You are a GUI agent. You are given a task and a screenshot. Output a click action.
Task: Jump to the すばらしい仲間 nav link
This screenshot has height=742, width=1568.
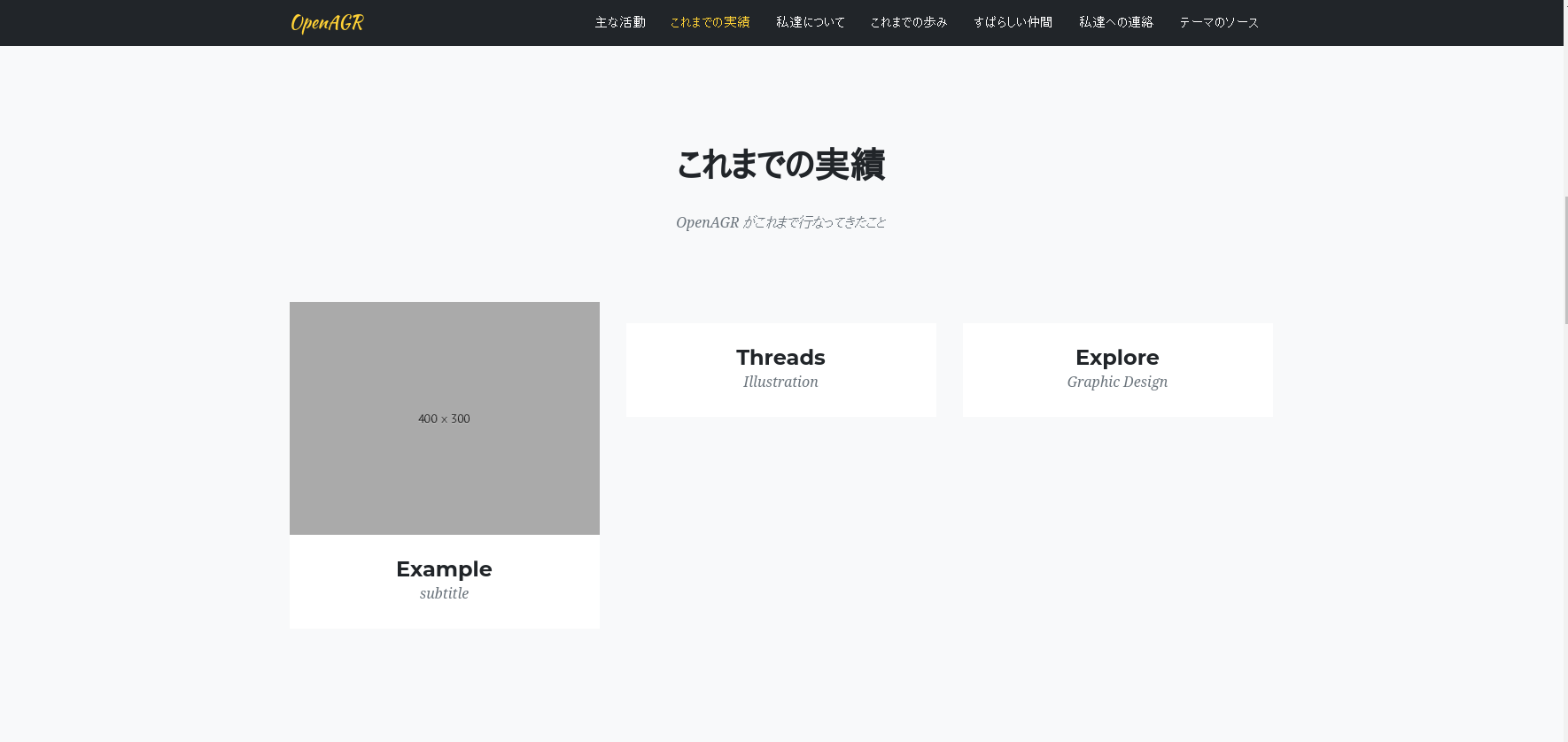(x=1013, y=22)
